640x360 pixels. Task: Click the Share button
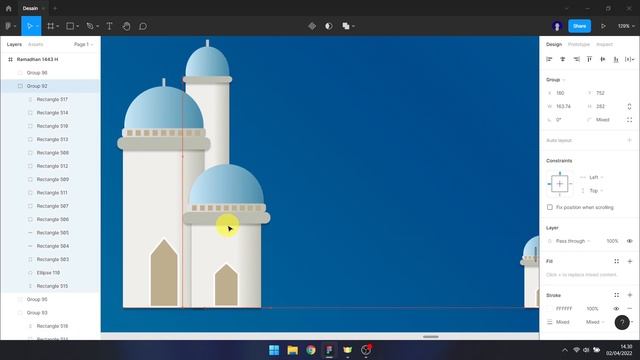(x=580, y=26)
